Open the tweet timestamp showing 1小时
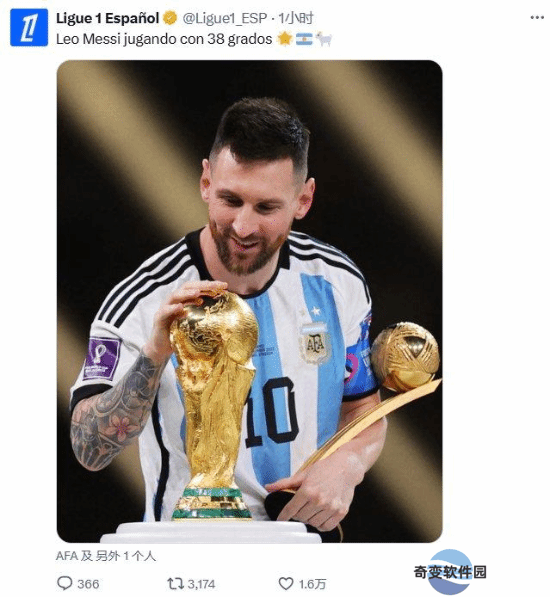550x597 pixels. pyautogui.click(x=296, y=18)
